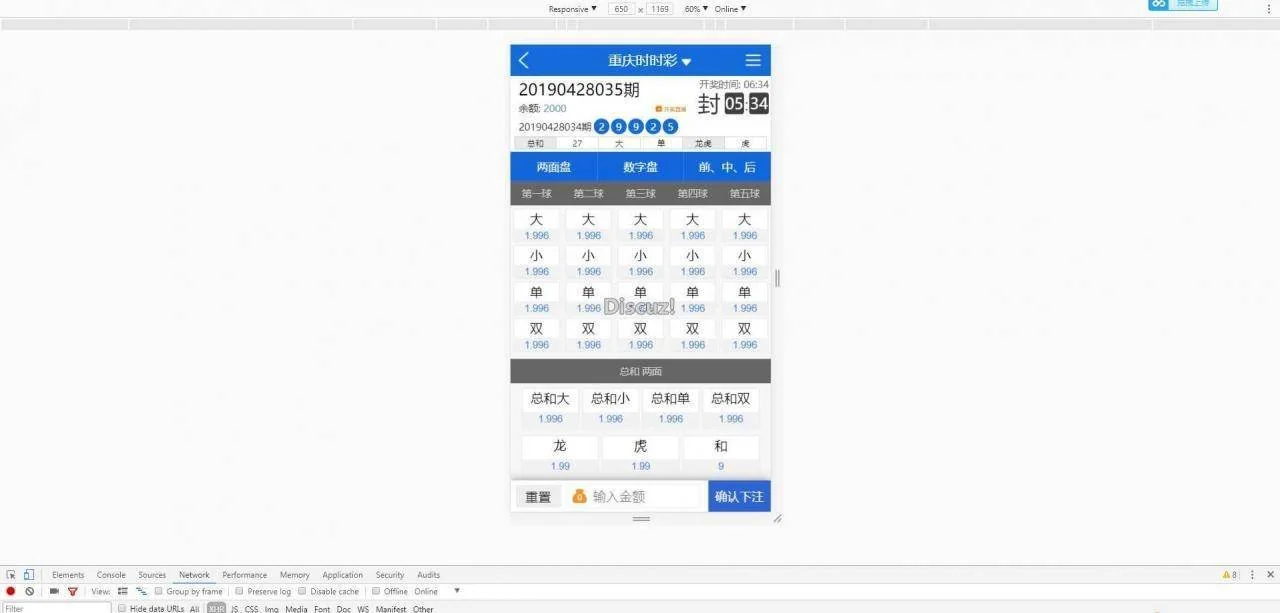Click the red filter funnel icon
The height and width of the screenshot is (613, 1280).
pyautogui.click(x=72, y=591)
